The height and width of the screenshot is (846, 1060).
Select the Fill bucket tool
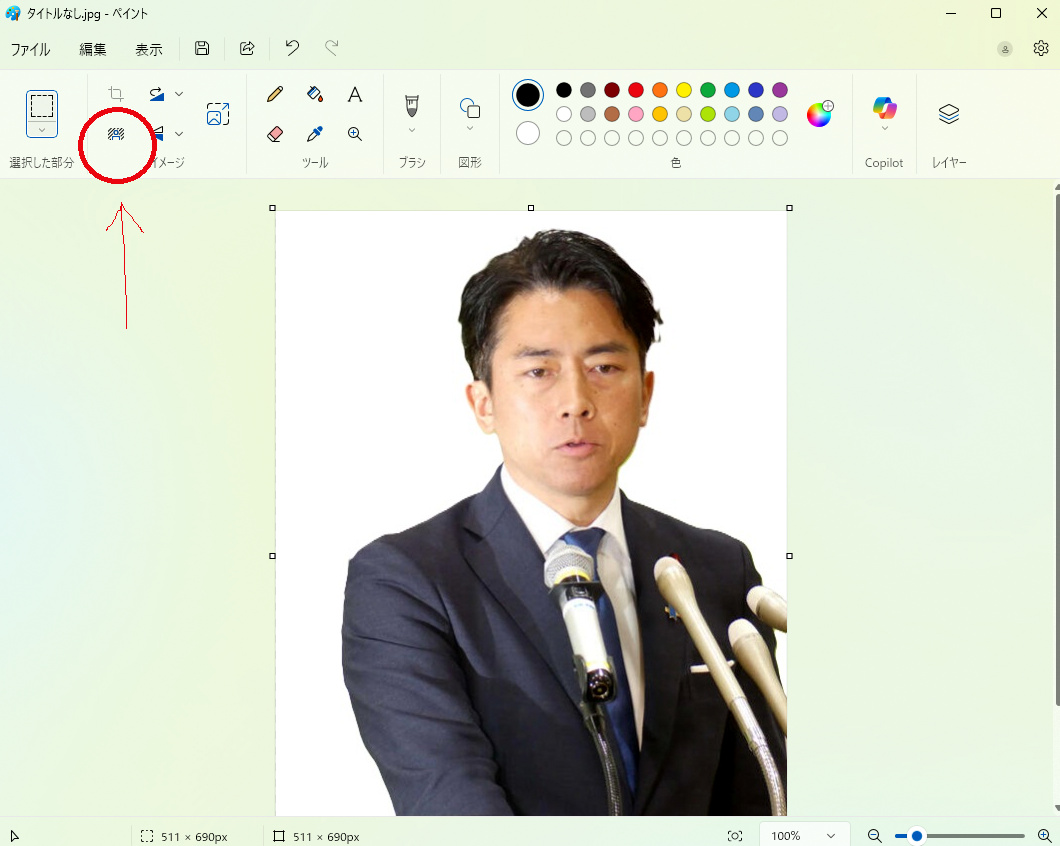pos(315,95)
